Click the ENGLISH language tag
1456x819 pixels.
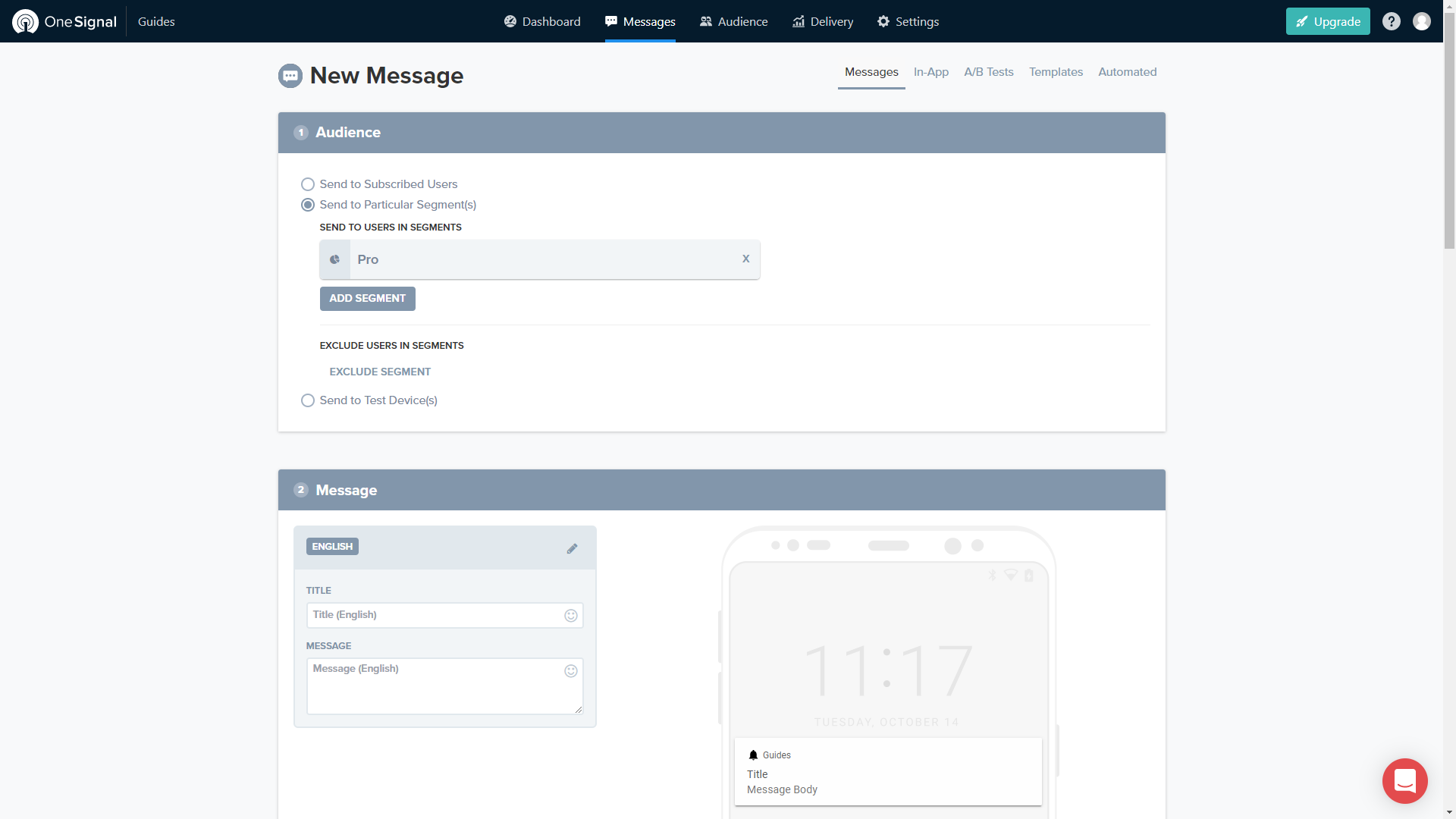point(332,547)
